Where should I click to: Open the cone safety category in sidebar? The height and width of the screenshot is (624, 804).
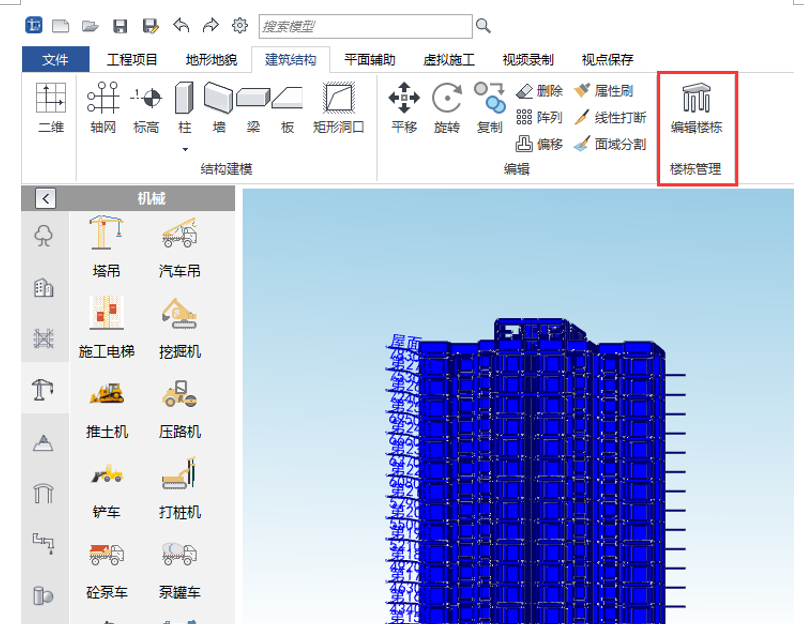(x=44, y=442)
